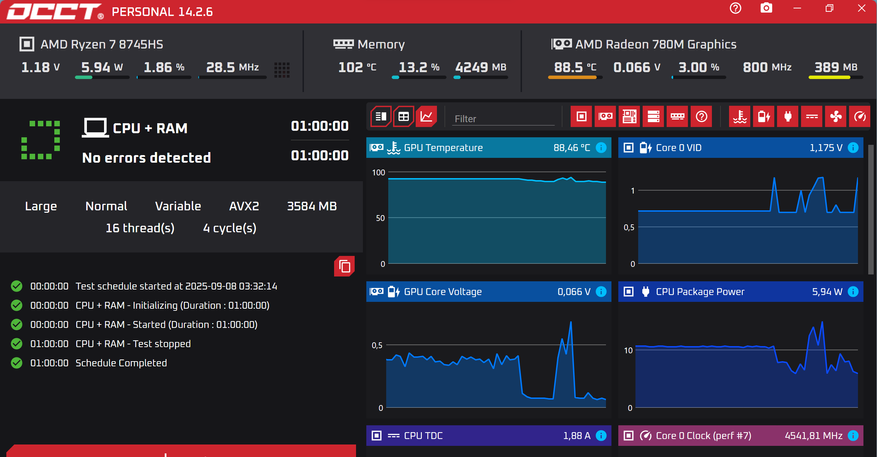Select the GPU Core Voltage graph header
Viewport: 877px width, 457px height.
[488, 291]
